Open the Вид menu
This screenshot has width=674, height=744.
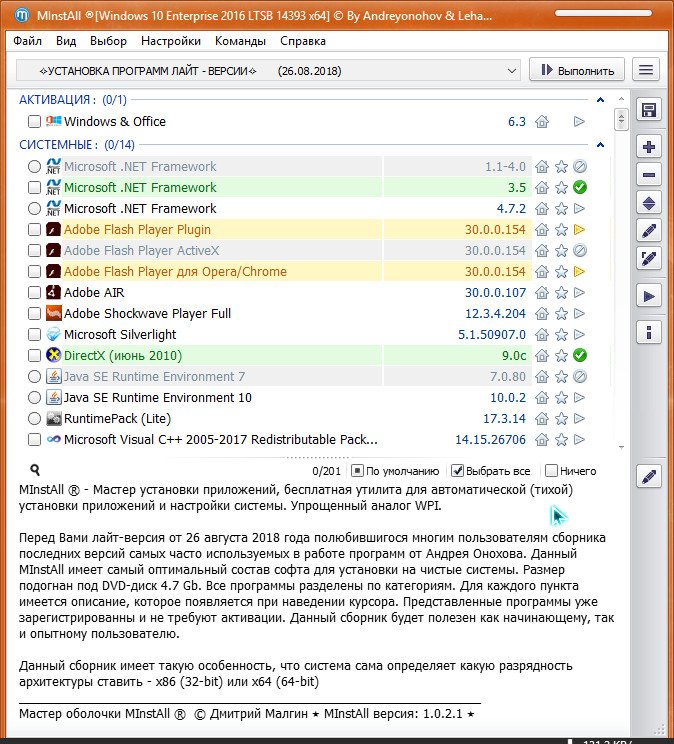tap(66, 41)
